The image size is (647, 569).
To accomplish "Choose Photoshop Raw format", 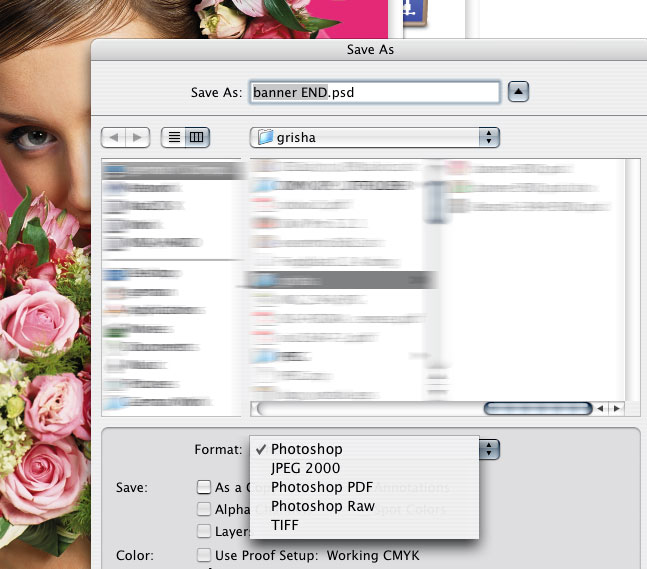I will click(364, 506).
